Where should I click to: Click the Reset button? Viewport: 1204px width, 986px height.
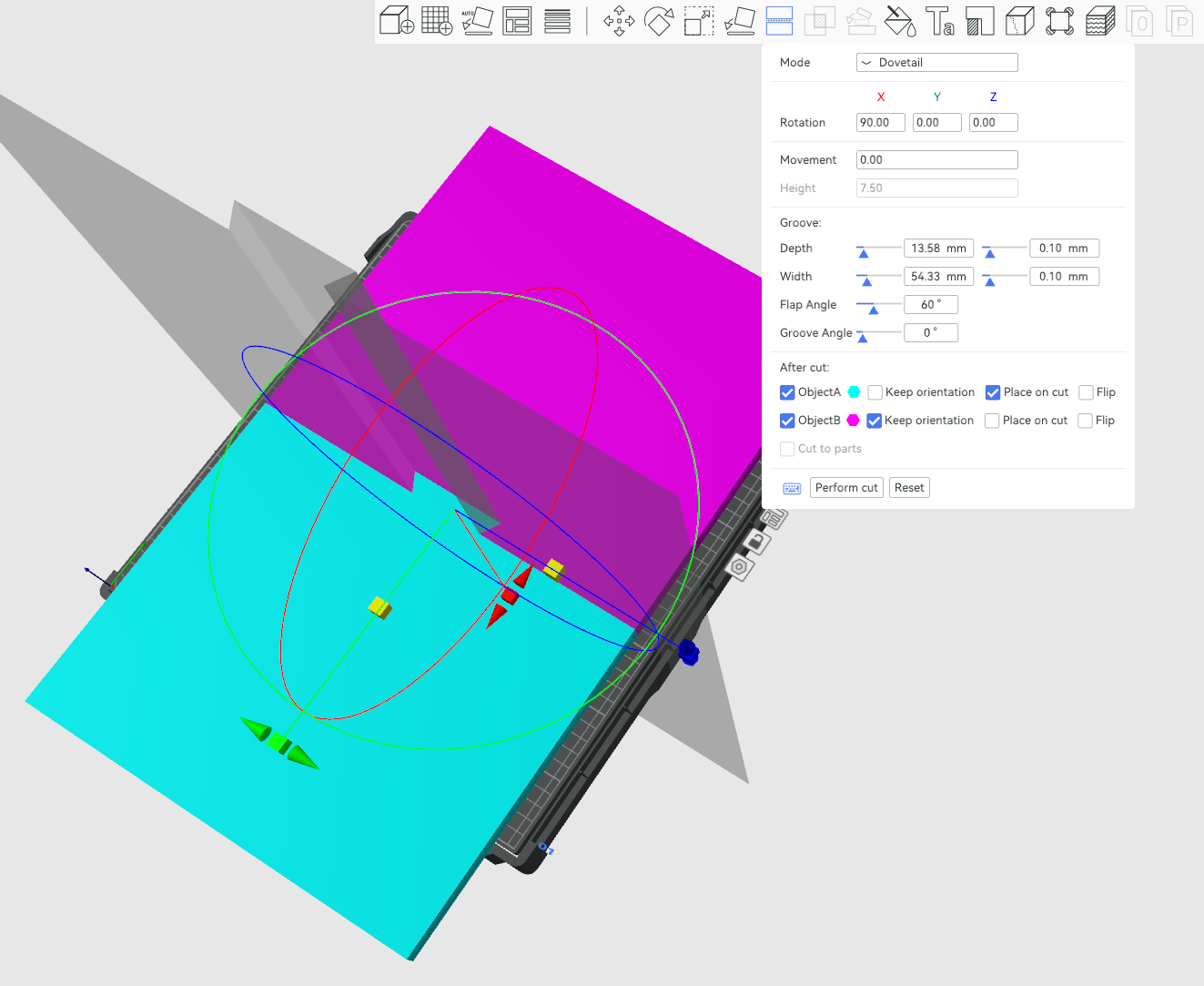click(x=909, y=488)
